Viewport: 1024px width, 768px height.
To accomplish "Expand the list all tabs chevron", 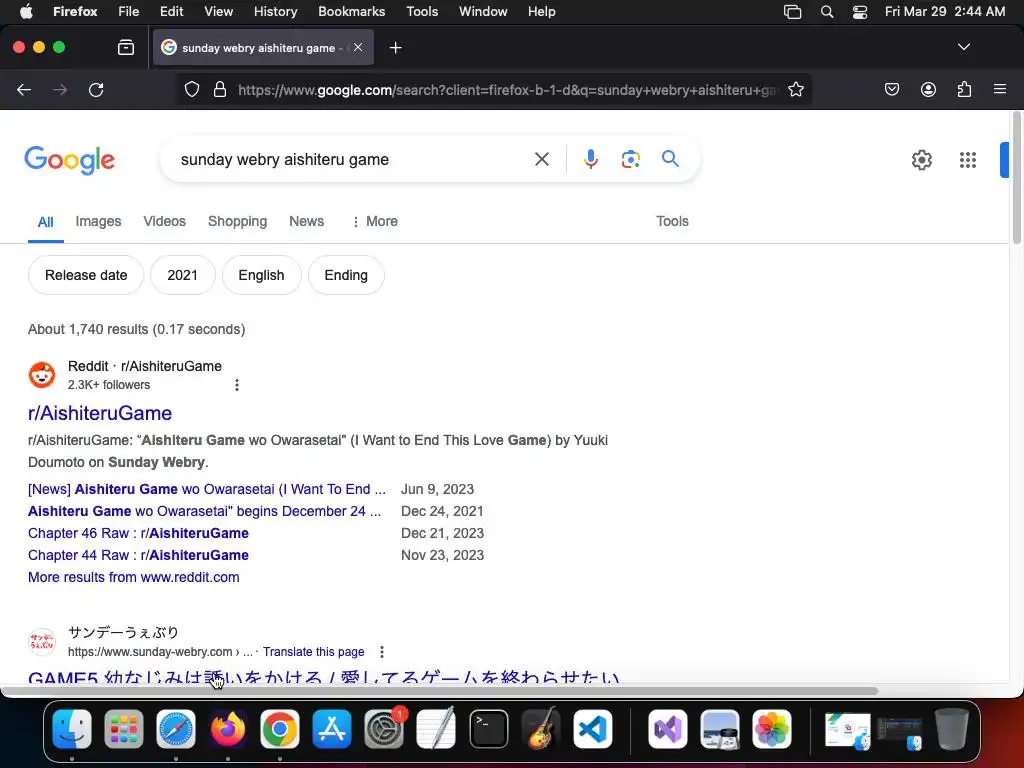I will [x=963, y=47].
